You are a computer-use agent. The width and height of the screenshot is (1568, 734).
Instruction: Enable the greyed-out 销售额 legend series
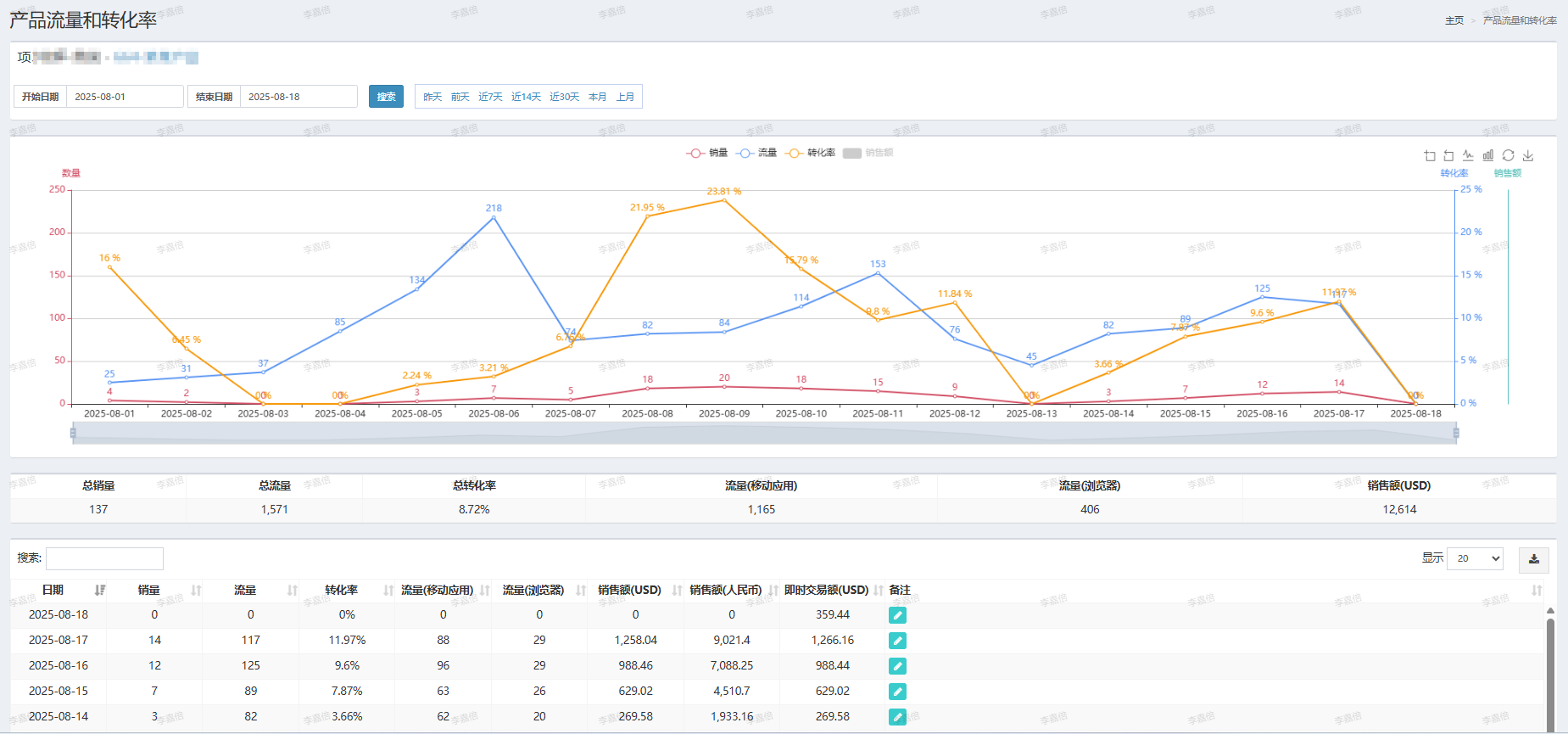[x=868, y=153]
